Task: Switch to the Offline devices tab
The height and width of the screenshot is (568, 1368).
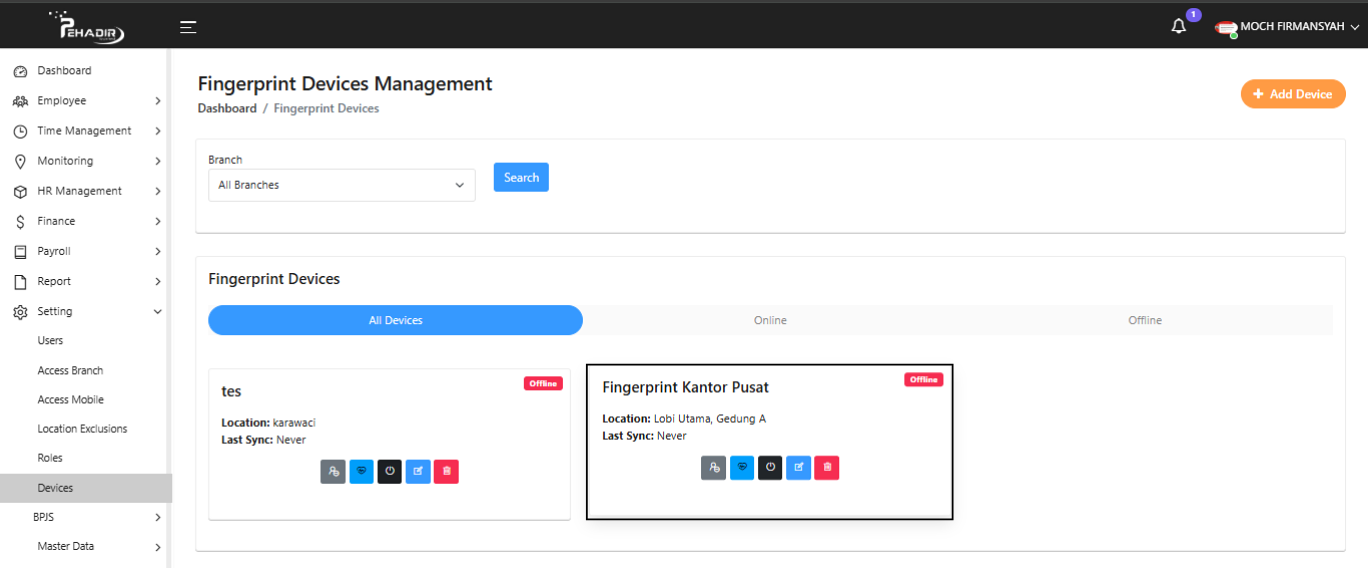Action: pos(1145,320)
